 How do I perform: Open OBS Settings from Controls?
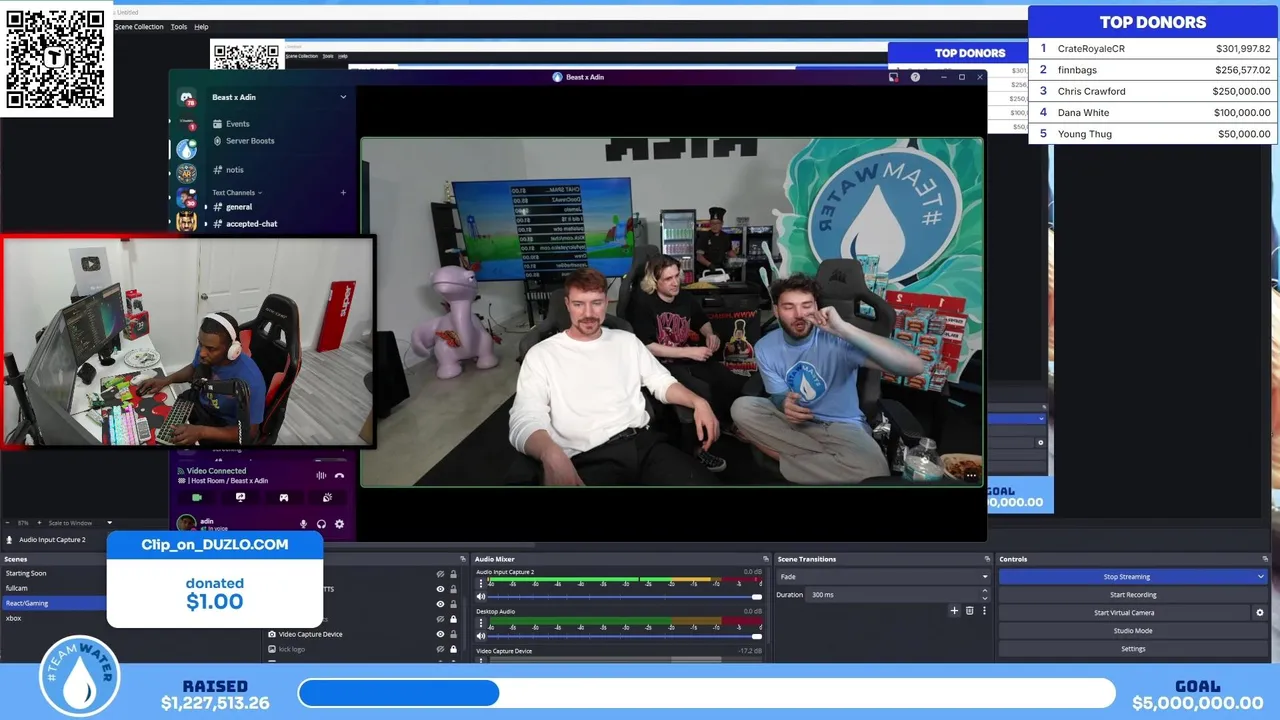coord(1133,649)
